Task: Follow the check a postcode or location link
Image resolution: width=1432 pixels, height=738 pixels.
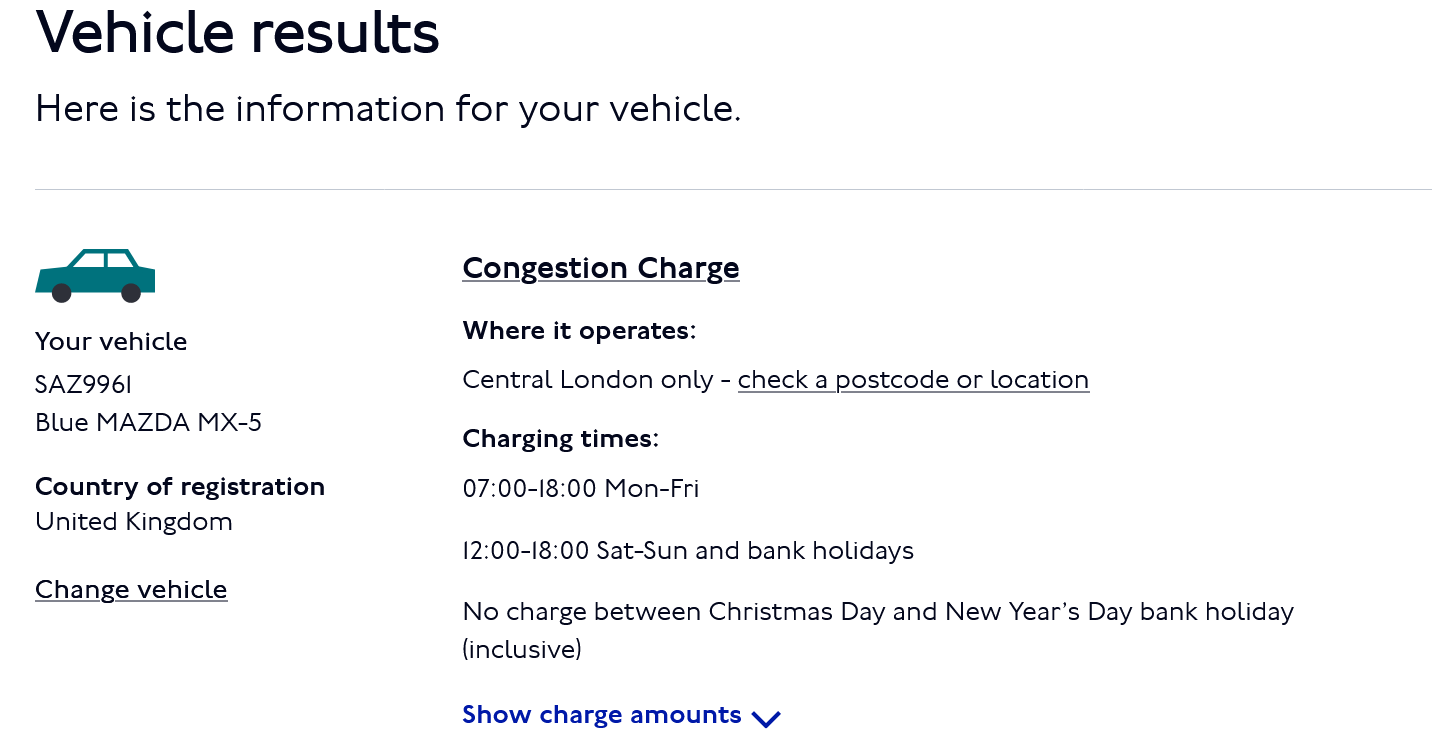Action: click(x=913, y=380)
